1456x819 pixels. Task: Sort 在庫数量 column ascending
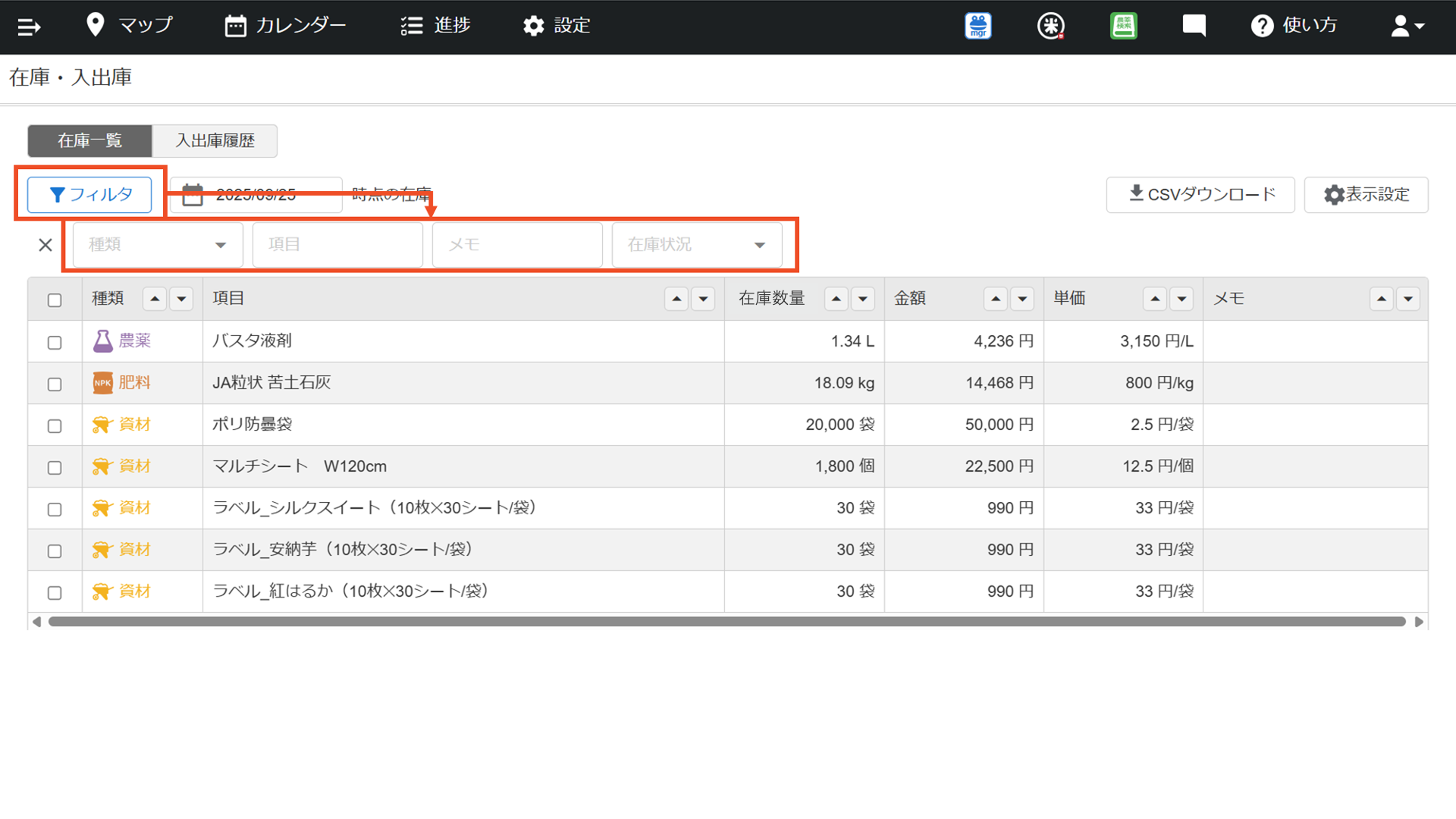pos(836,299)
